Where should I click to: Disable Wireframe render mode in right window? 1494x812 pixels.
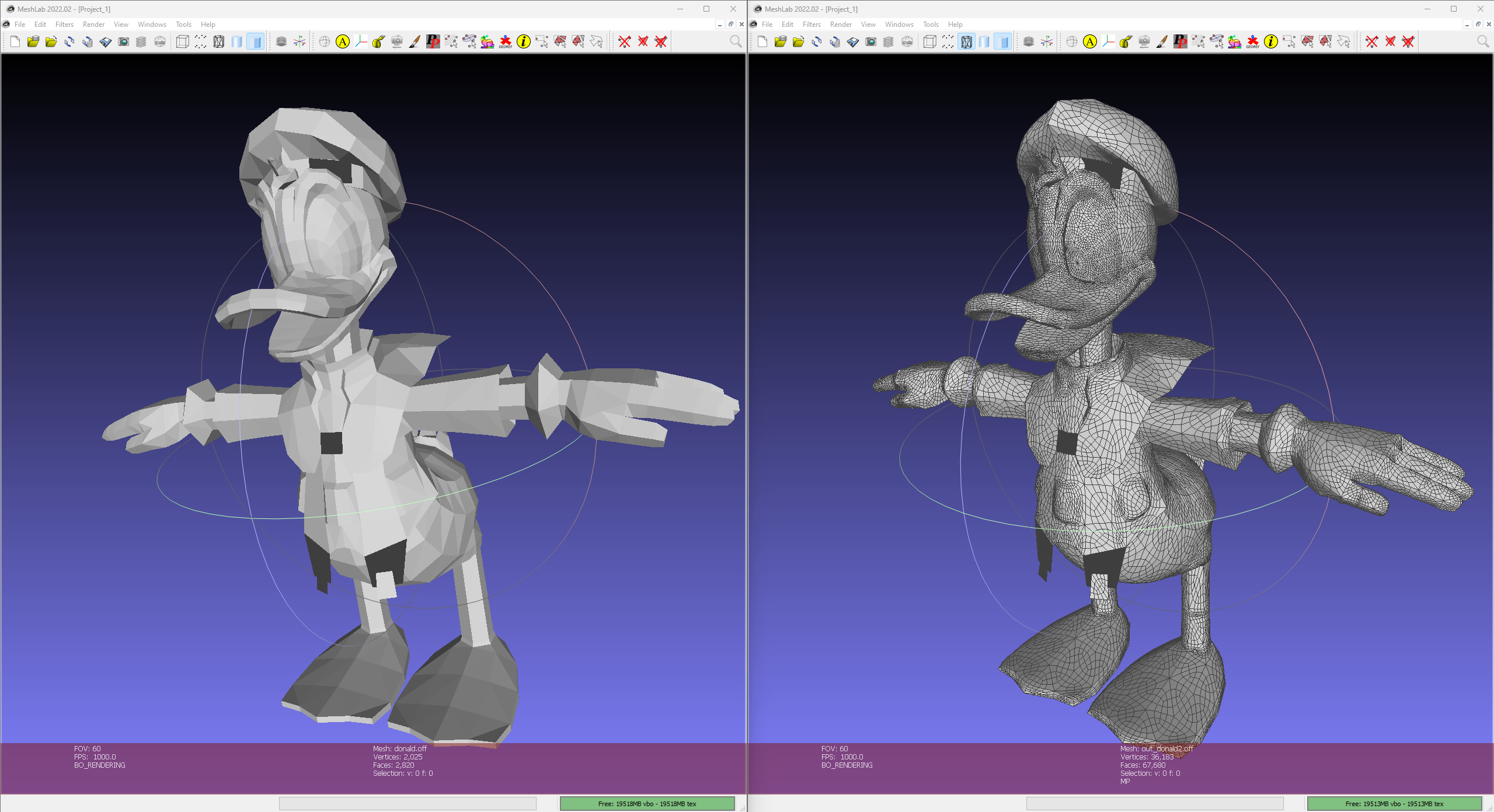(x=966, y=41)
